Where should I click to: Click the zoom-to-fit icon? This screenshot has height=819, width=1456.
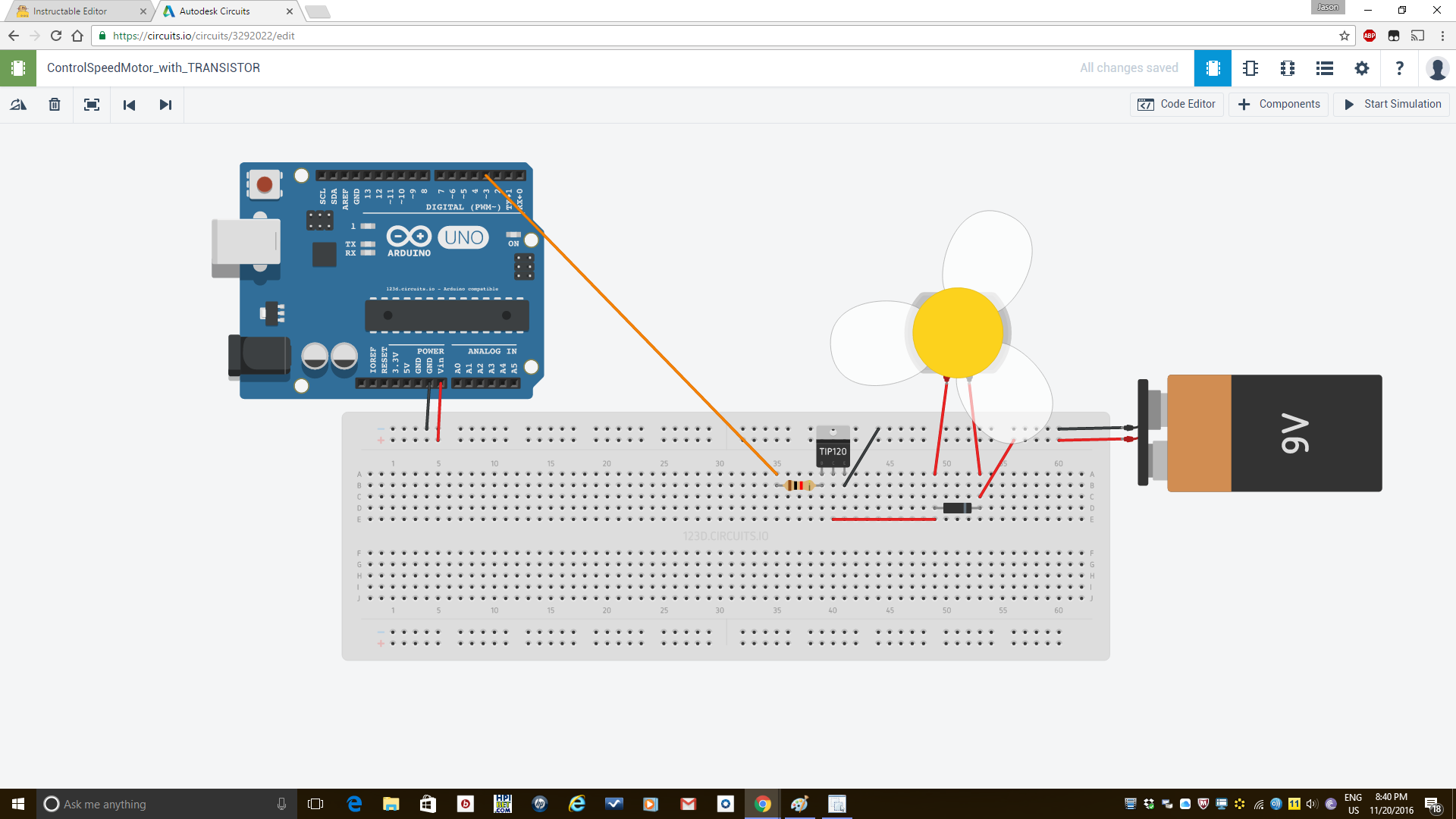point(91,105)
